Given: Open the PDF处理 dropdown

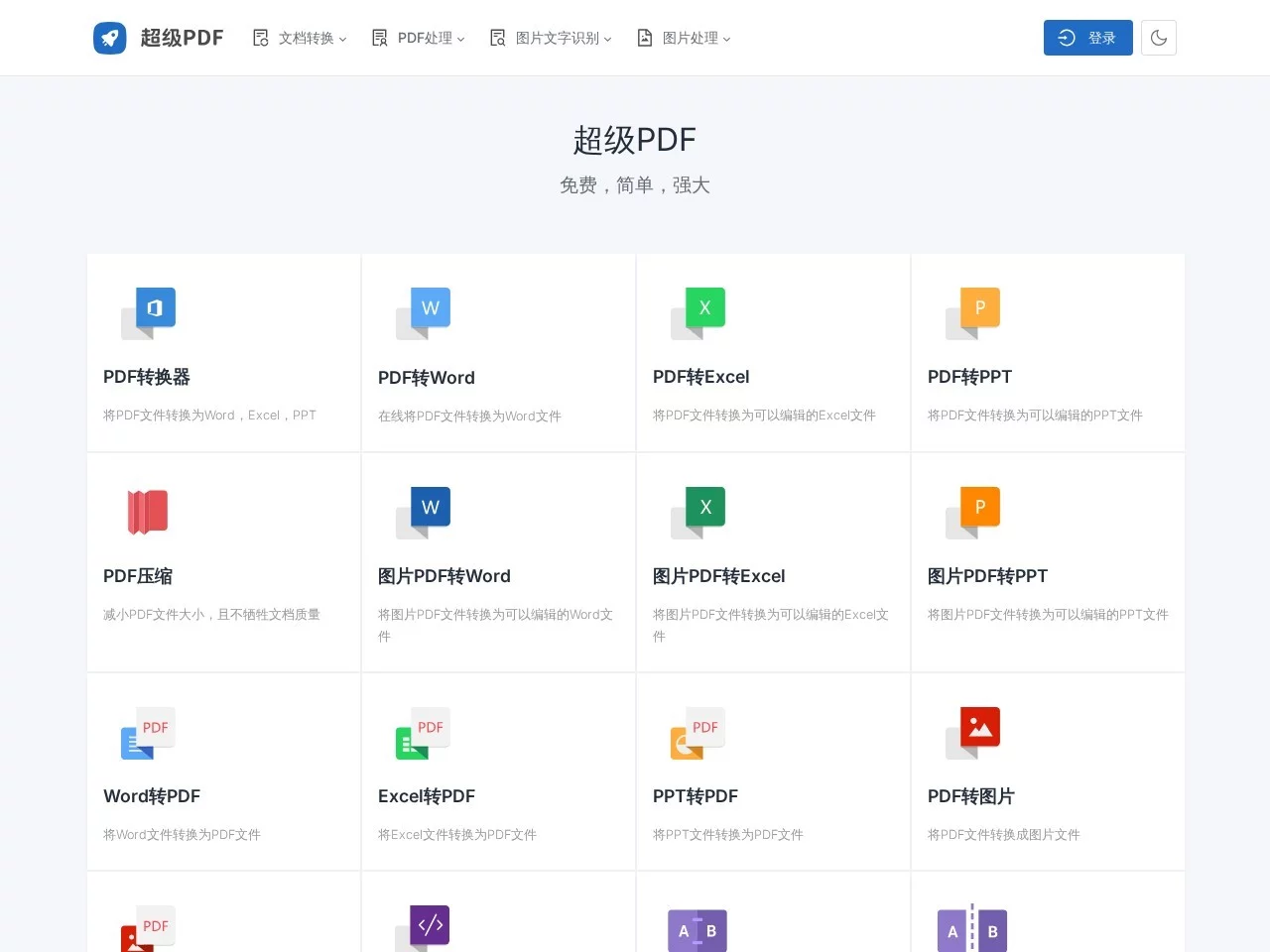Looking at the screenshot, I should click(417, 38).
